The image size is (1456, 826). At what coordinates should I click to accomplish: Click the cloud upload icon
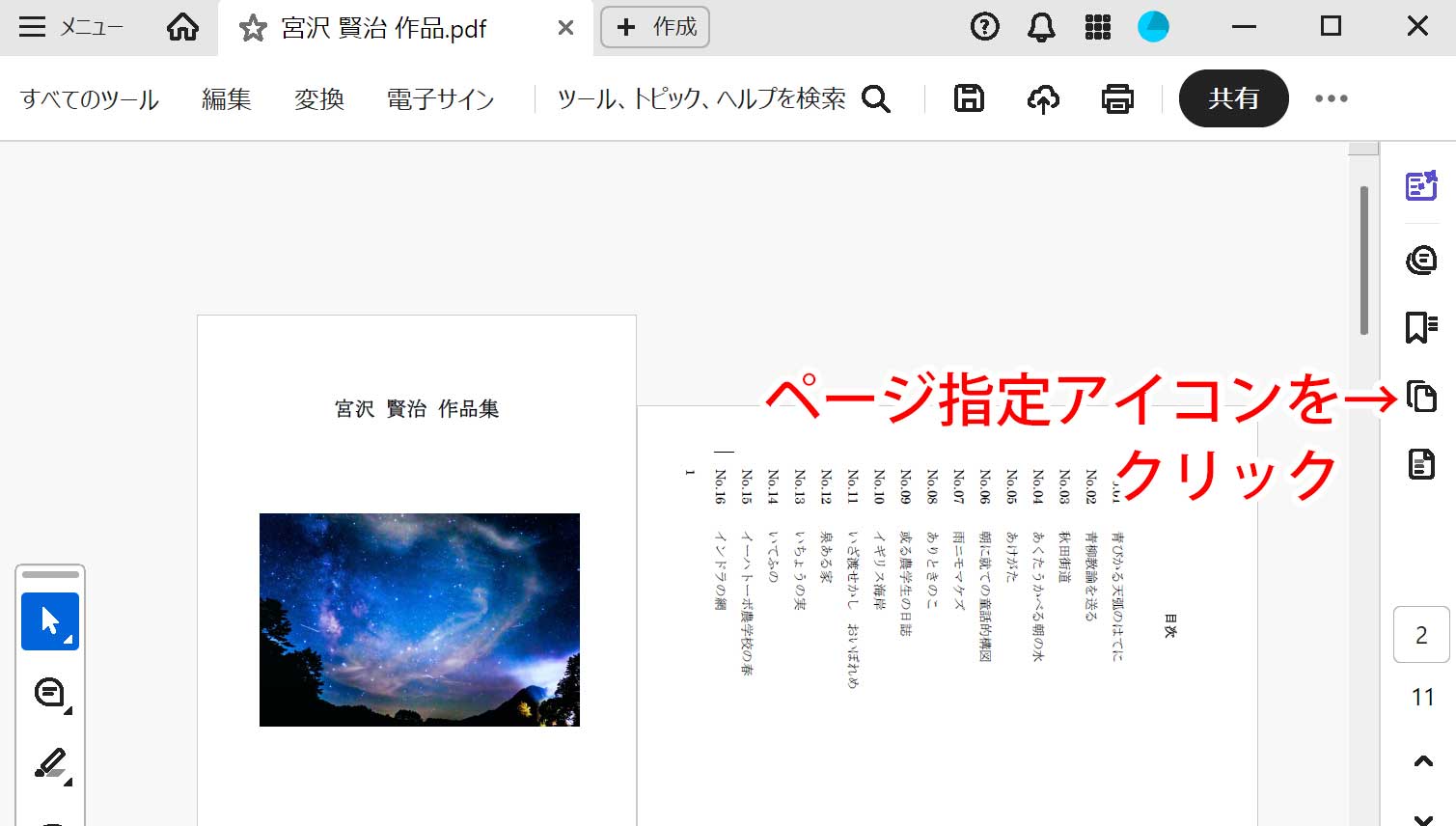click(x=1043, y=98)
